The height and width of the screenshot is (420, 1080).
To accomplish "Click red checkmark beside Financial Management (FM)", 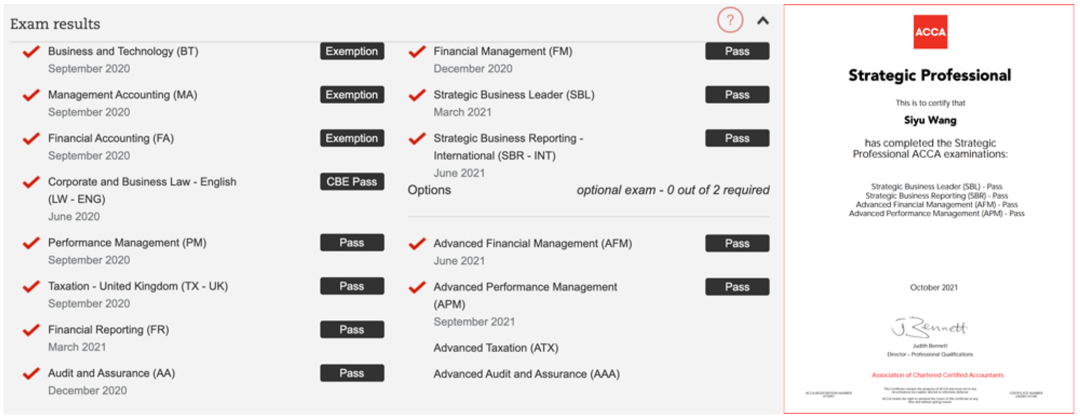I will coord(417,52).
